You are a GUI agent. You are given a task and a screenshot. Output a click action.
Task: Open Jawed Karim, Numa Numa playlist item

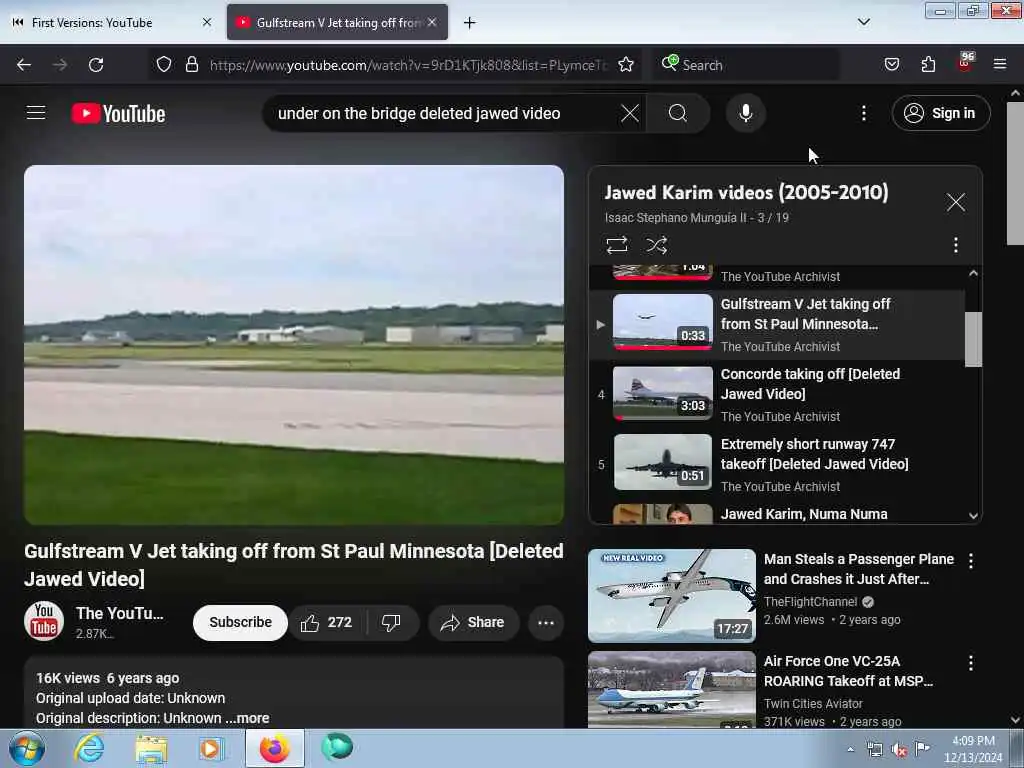point(803,514)
